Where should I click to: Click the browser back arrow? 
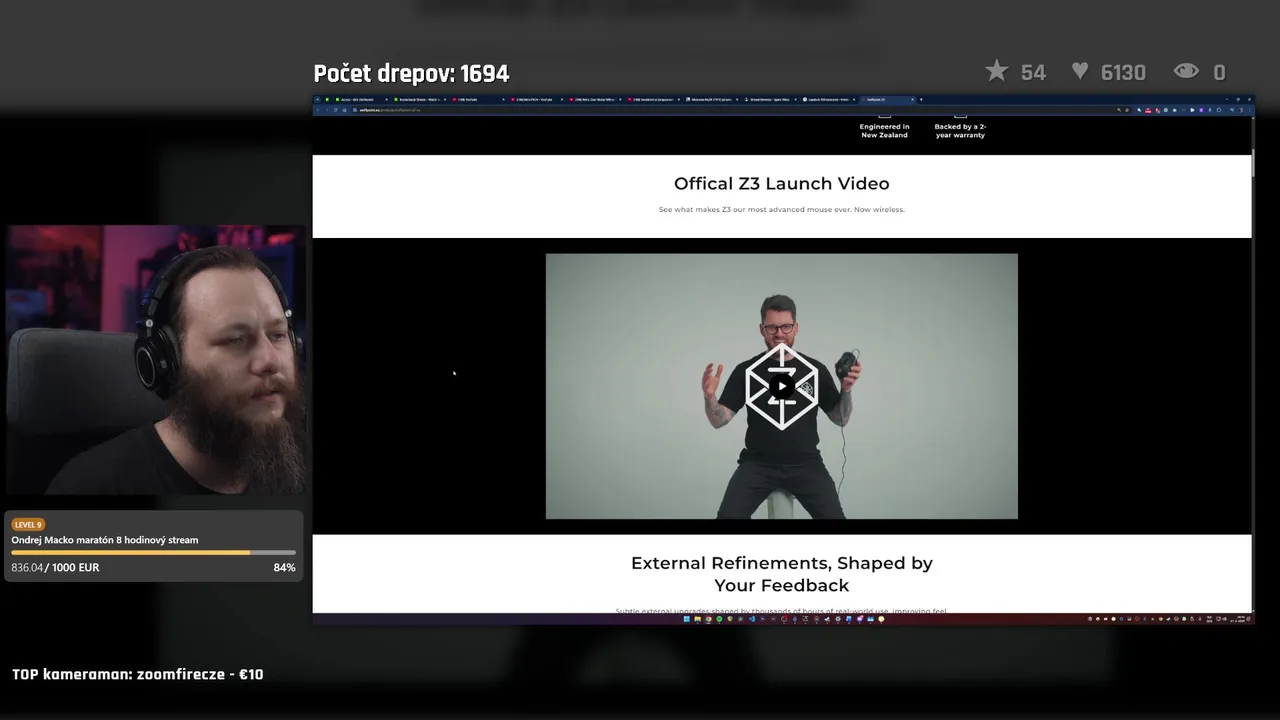click(318, 110)
